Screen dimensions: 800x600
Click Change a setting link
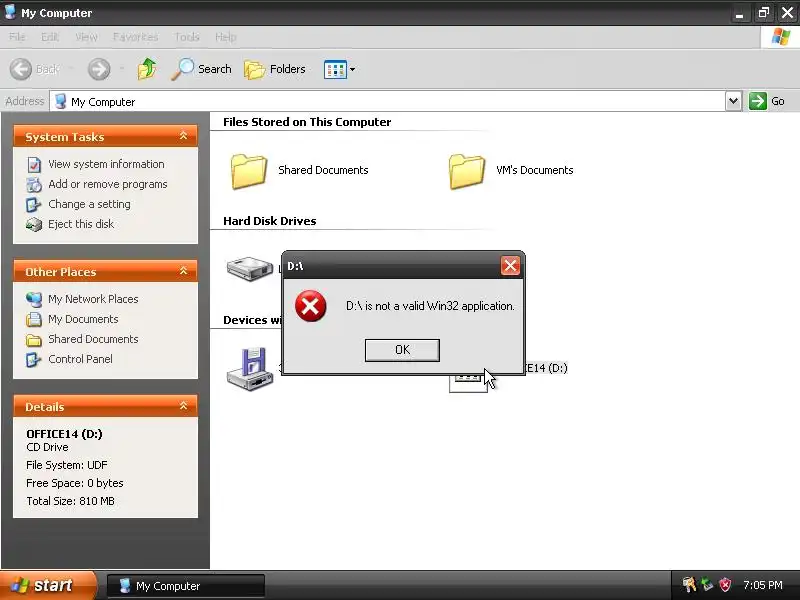[x=89, y=204]
